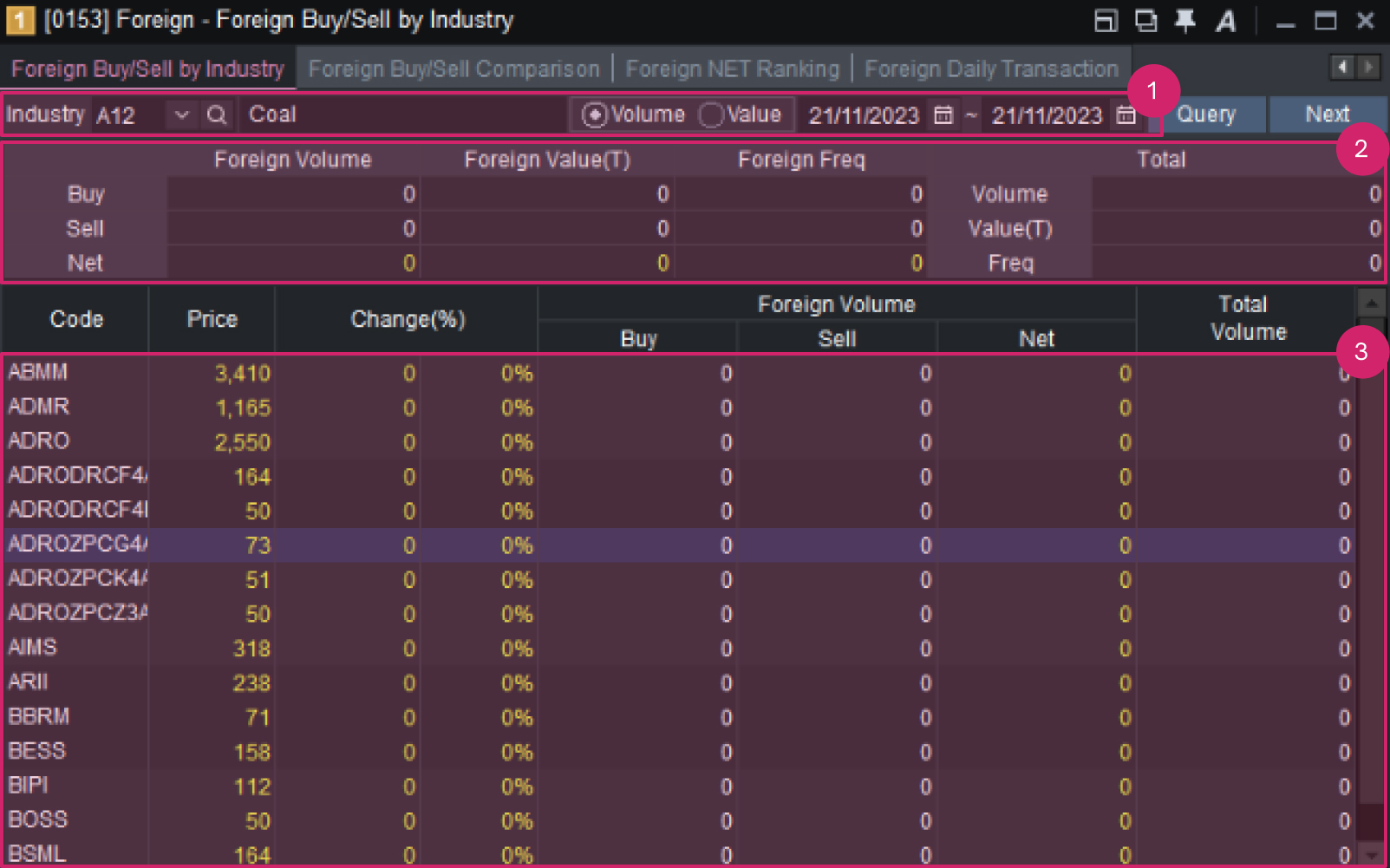Open a duplicate window via the copy icon
The width and height of the screenshot is (1390, 868).
(x=1145, y=20)
